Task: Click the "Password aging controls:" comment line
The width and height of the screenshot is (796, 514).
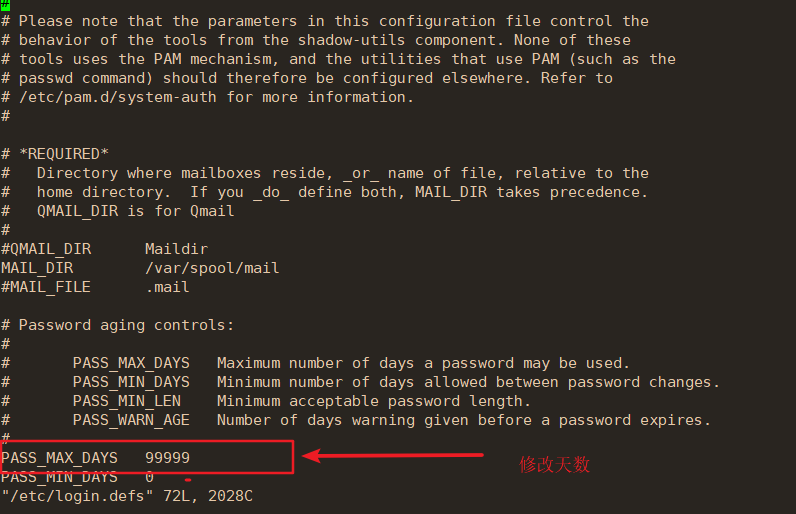Action: [x=126, y=325]
